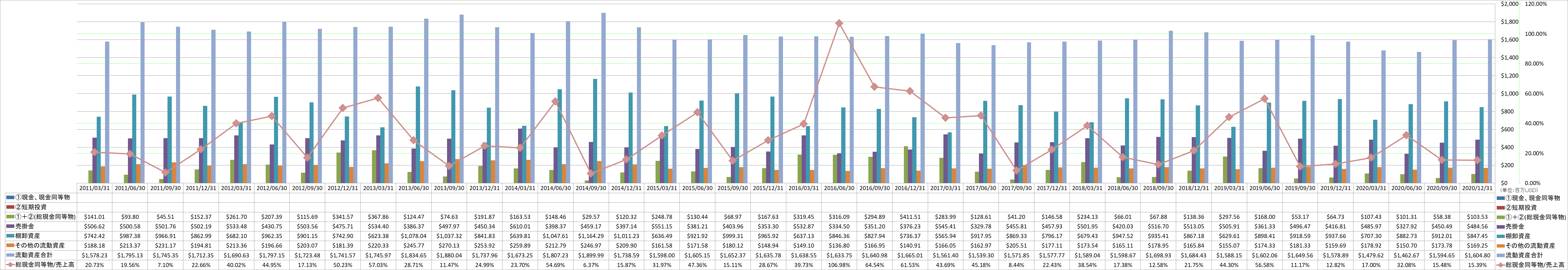Select the $1,880.04 total cell for 2013/09/30
The width and height of the screenshot is (1568, 270).
(x=449, y=255)
